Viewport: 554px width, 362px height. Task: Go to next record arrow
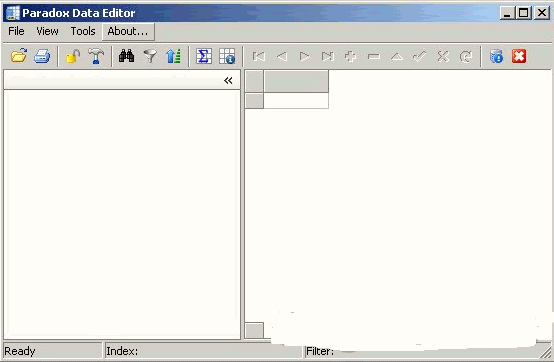tap(305, 56)
